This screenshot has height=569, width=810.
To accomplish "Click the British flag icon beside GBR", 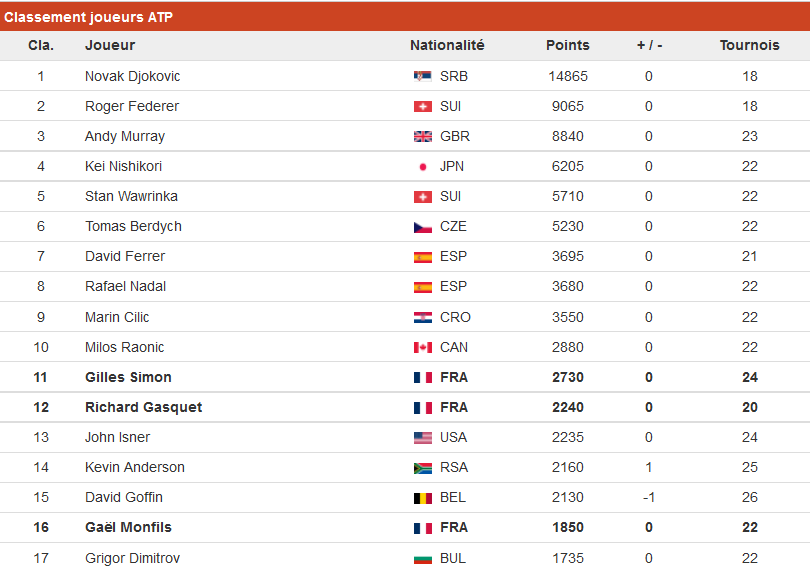I will (423, 136).
